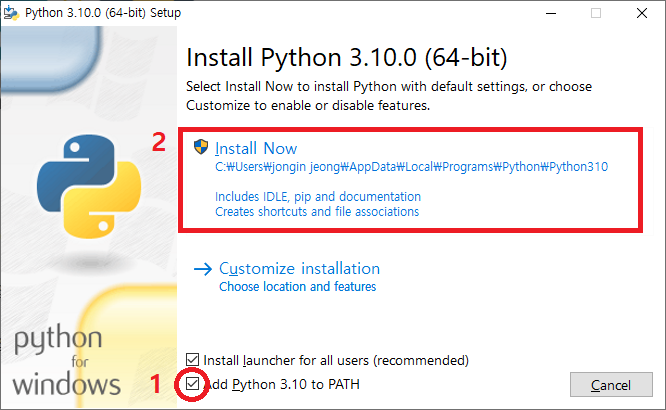This screenshot has width=666, height=410.
Task: Minimize the Python Setup window
Action: point(551,13)
